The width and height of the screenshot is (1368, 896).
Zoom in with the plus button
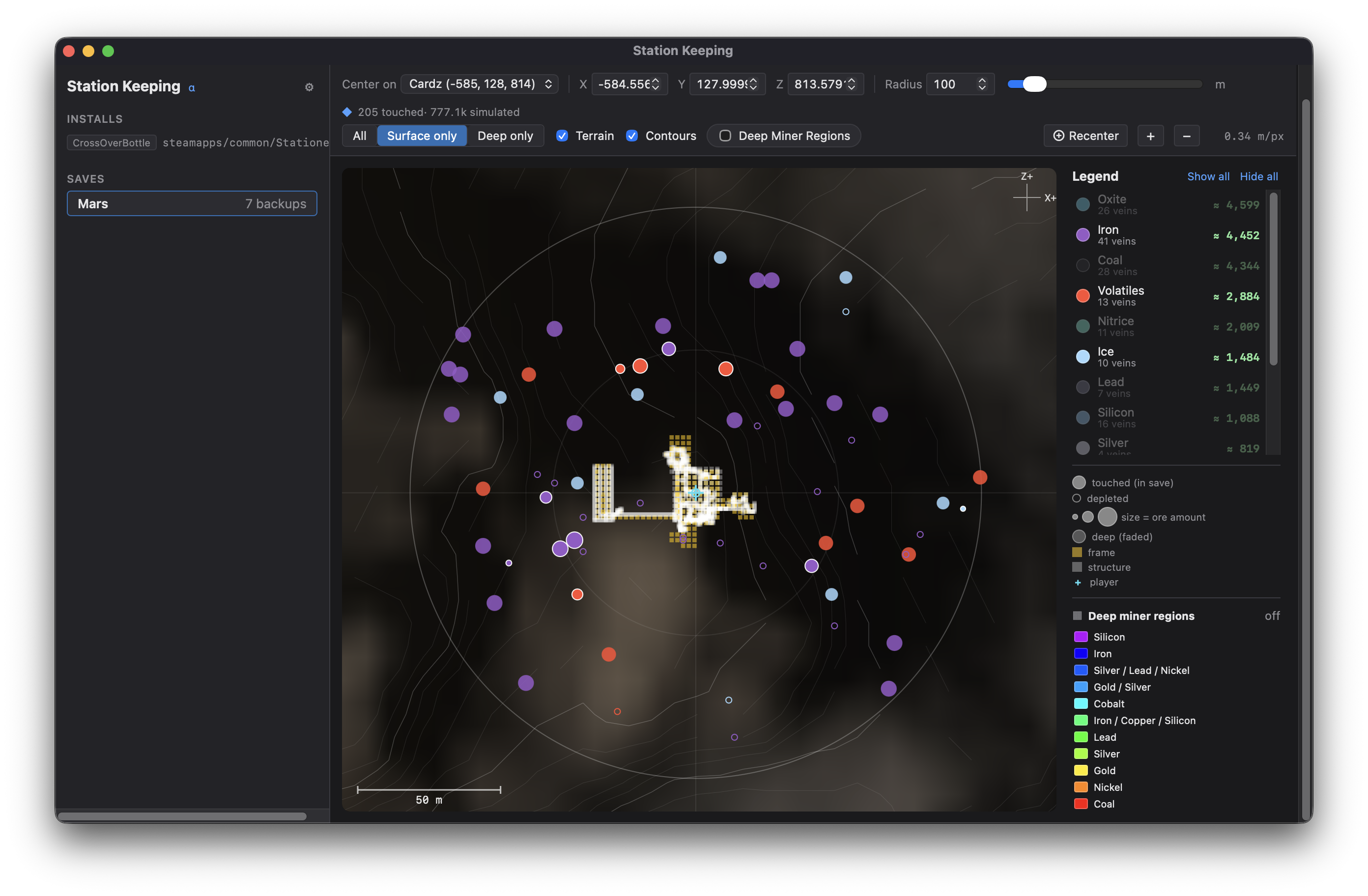[x=1151, y=136]
